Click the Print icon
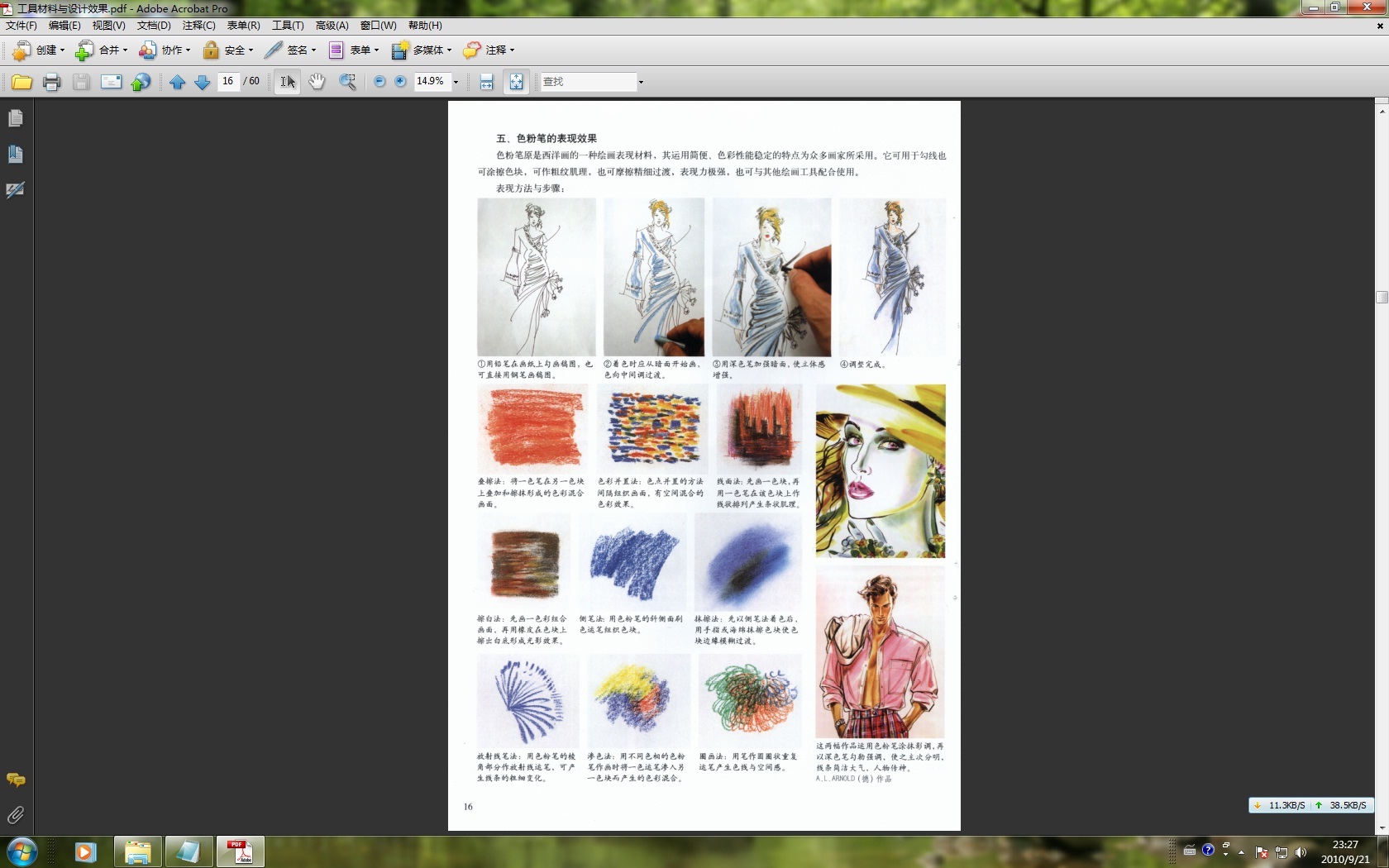The height and width of the screenshot is (868, 1389). 51,82
